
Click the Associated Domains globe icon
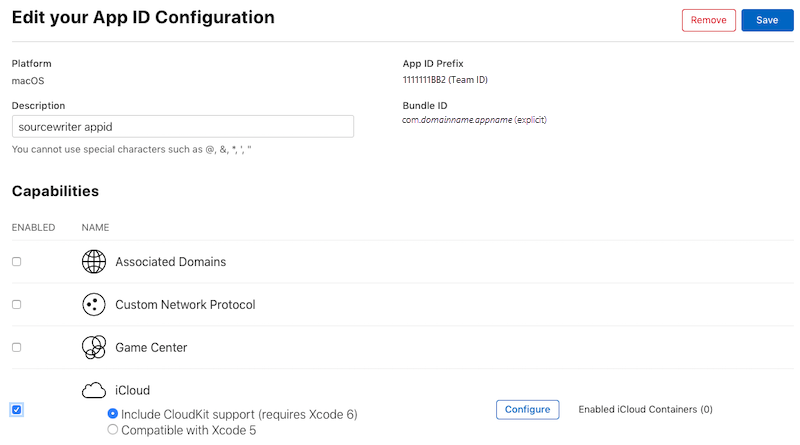click(x=94, y=262)
